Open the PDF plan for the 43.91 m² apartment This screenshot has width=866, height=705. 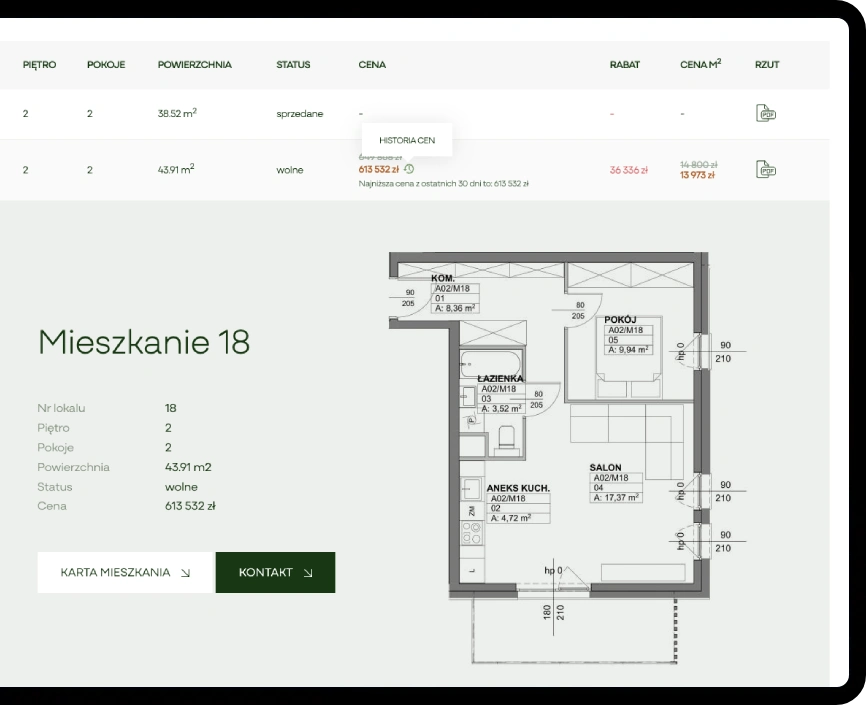click(x=767, y=170)
